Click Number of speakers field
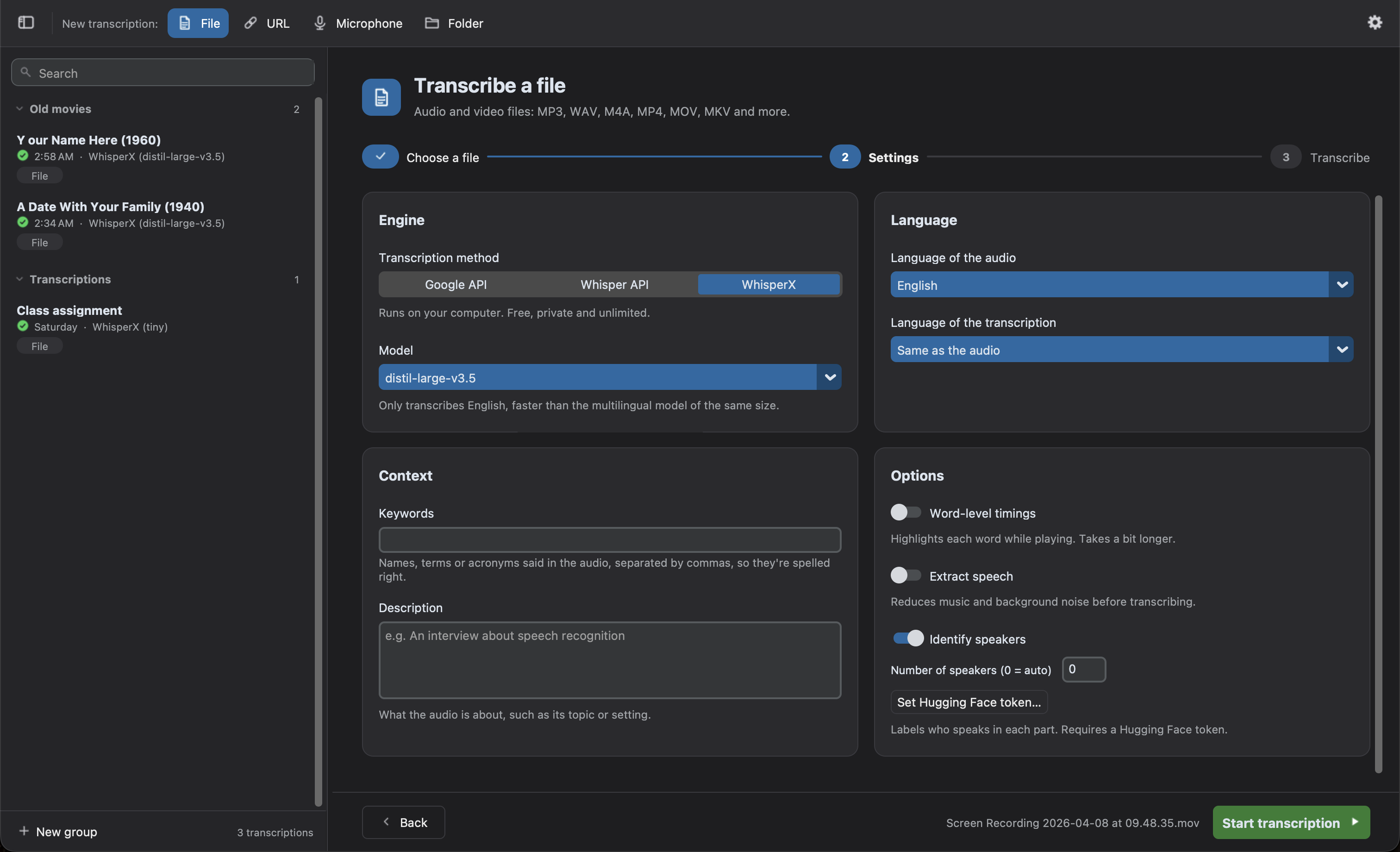The height and width of the screenshot is (852, 1400). [x=1083, y=669]
